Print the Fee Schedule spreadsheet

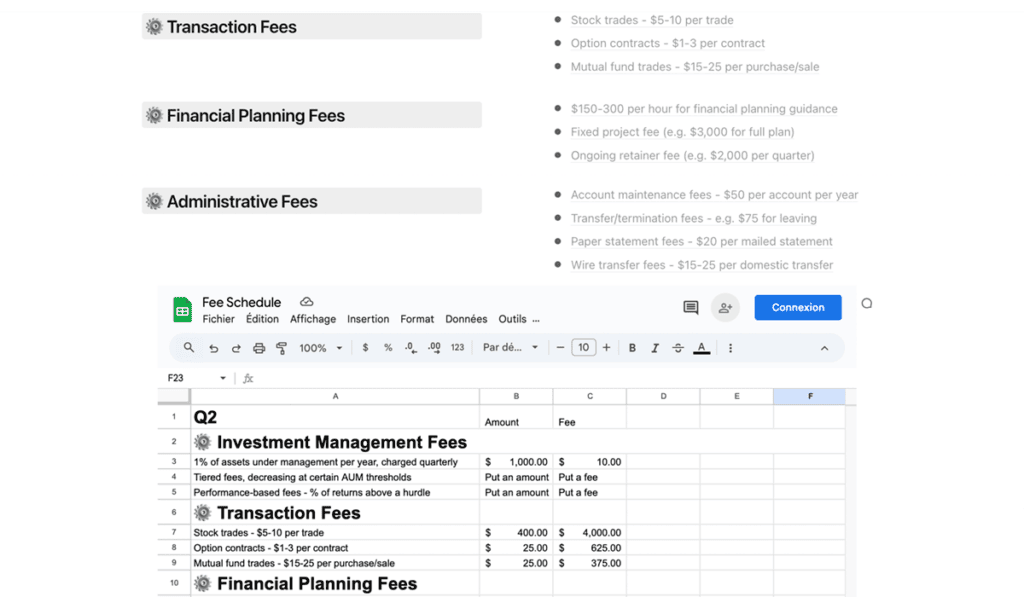point(259,348)
